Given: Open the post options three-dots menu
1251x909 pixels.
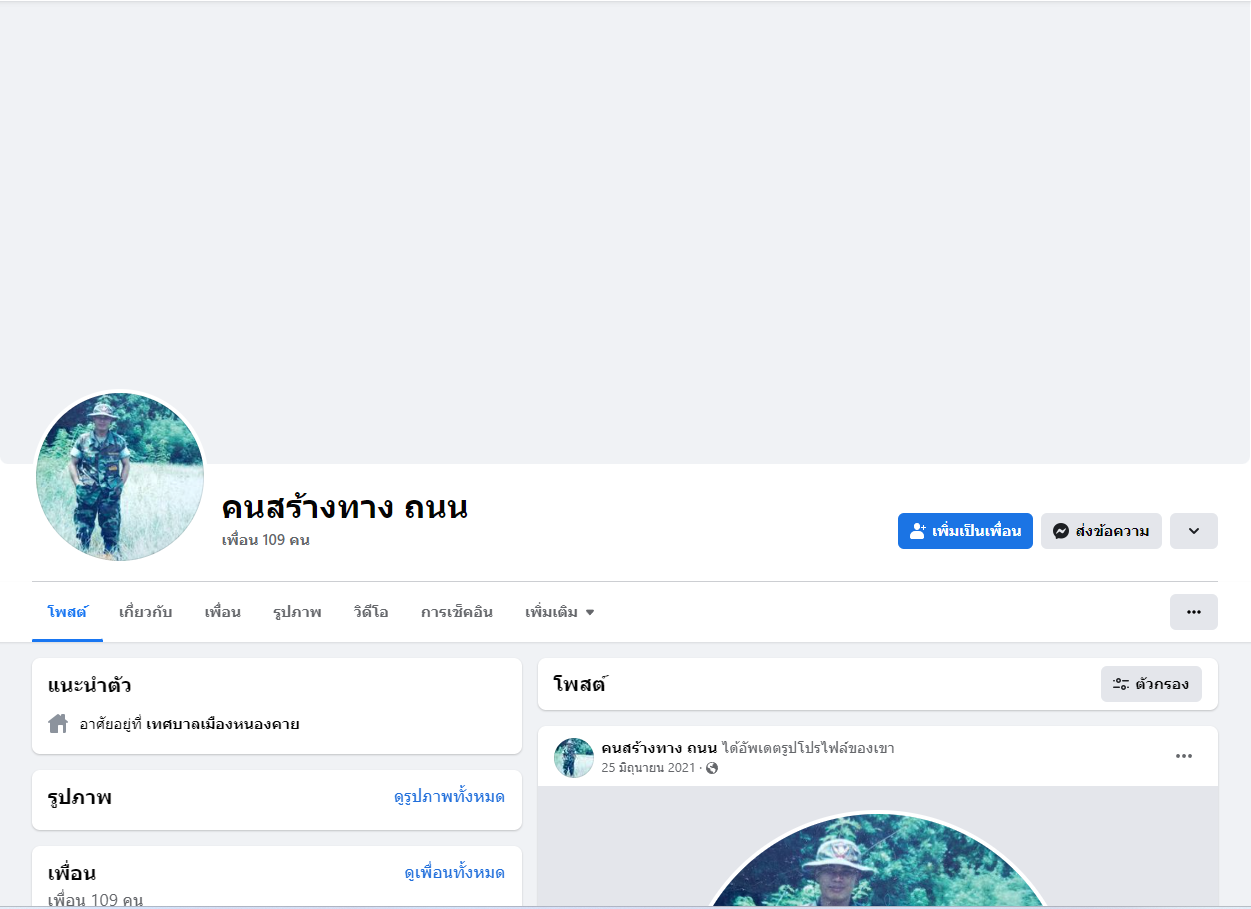Looking at the screenshot, I should [x=1184, y=756].
